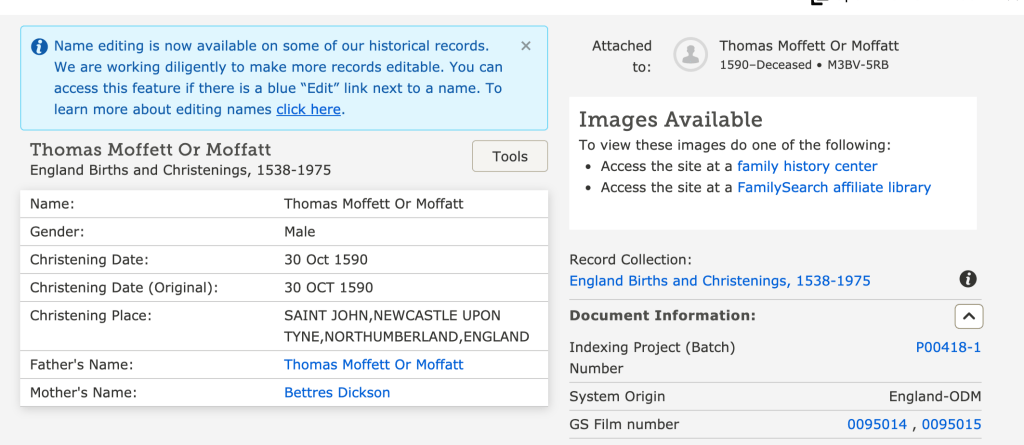1024x445 pixels.
Task: Open attached person Thomas Moffett Or Moffatt
Action: pyautogui.click(x=808, y=46)
